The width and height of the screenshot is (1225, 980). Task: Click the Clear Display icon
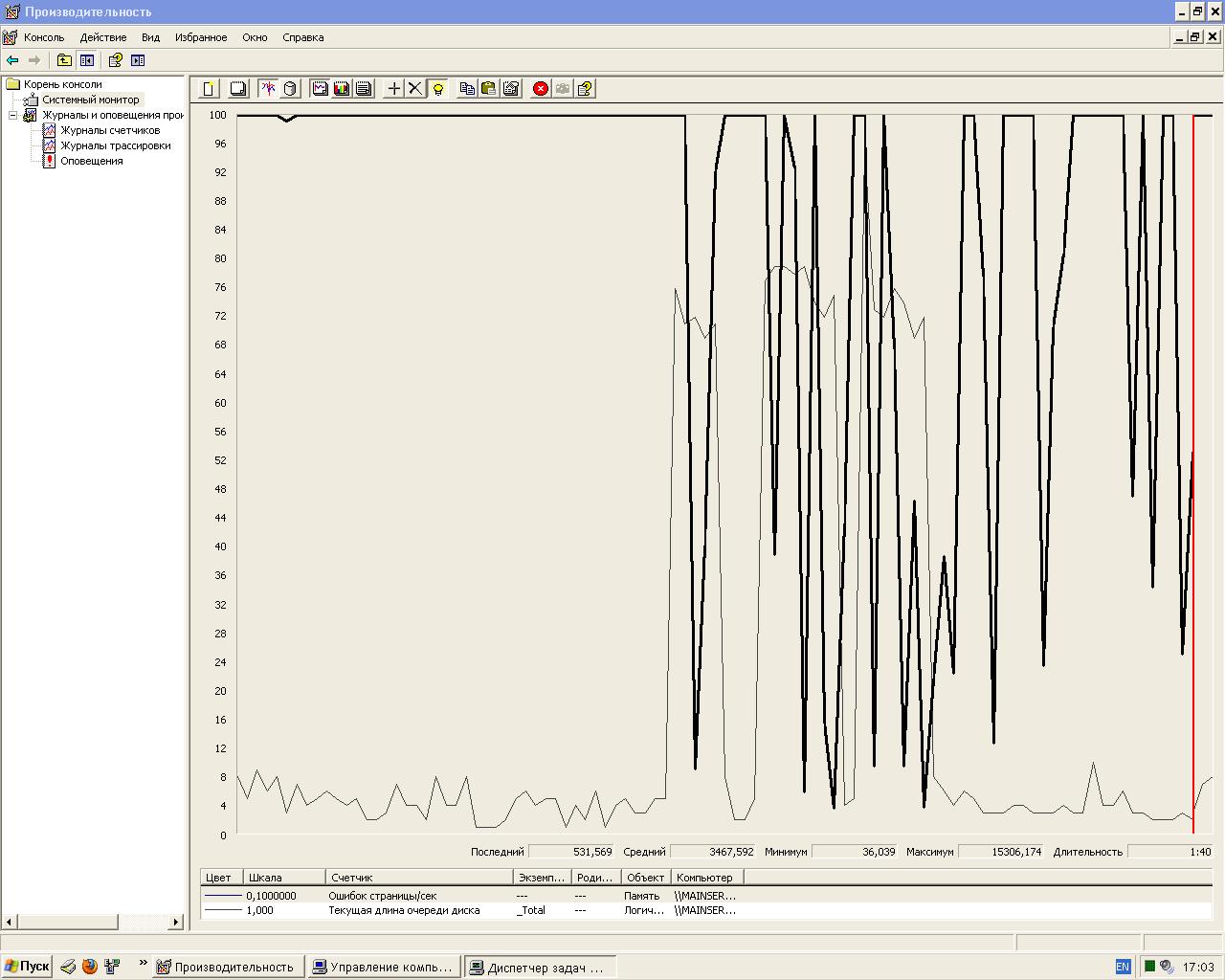coord(238,89)
